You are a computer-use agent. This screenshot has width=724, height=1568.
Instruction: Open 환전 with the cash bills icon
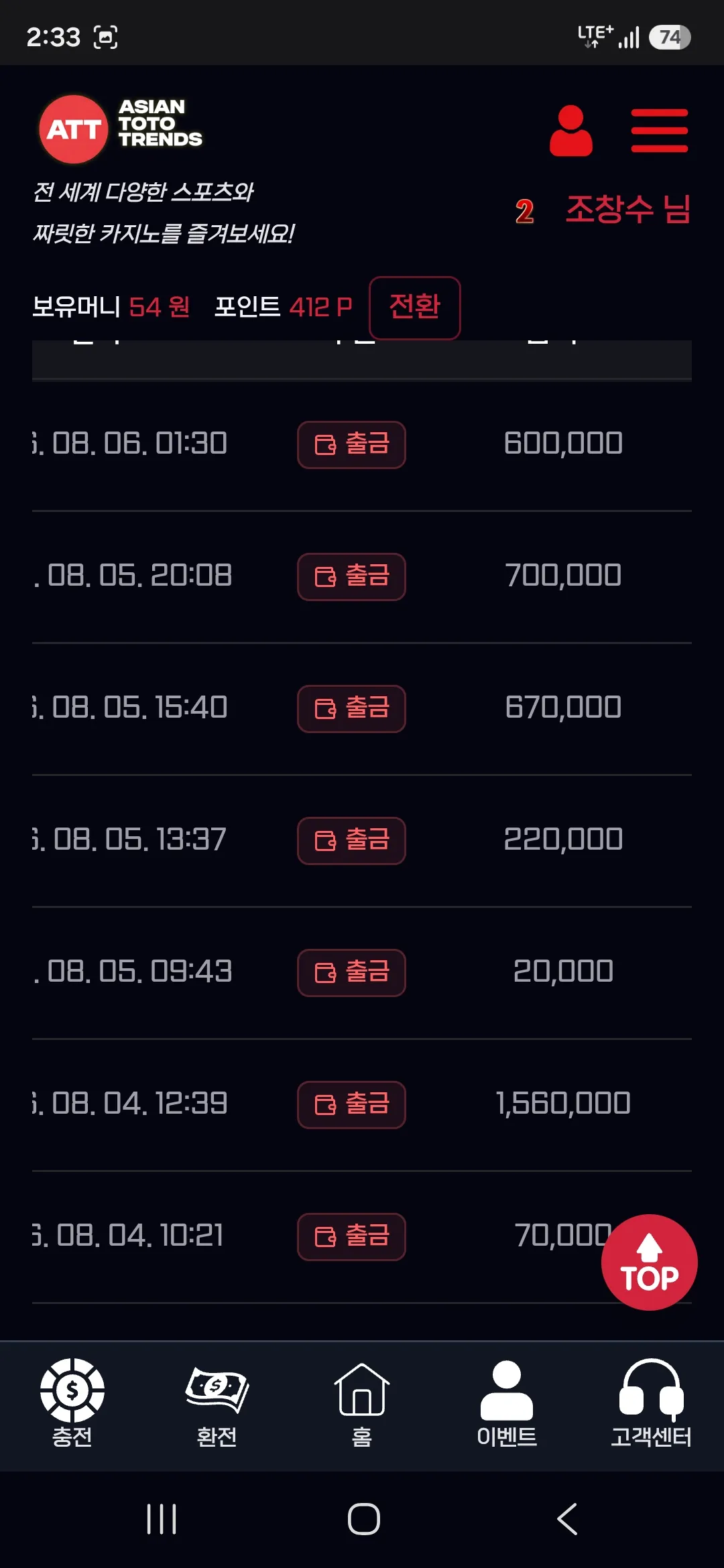pos(217,1404)
